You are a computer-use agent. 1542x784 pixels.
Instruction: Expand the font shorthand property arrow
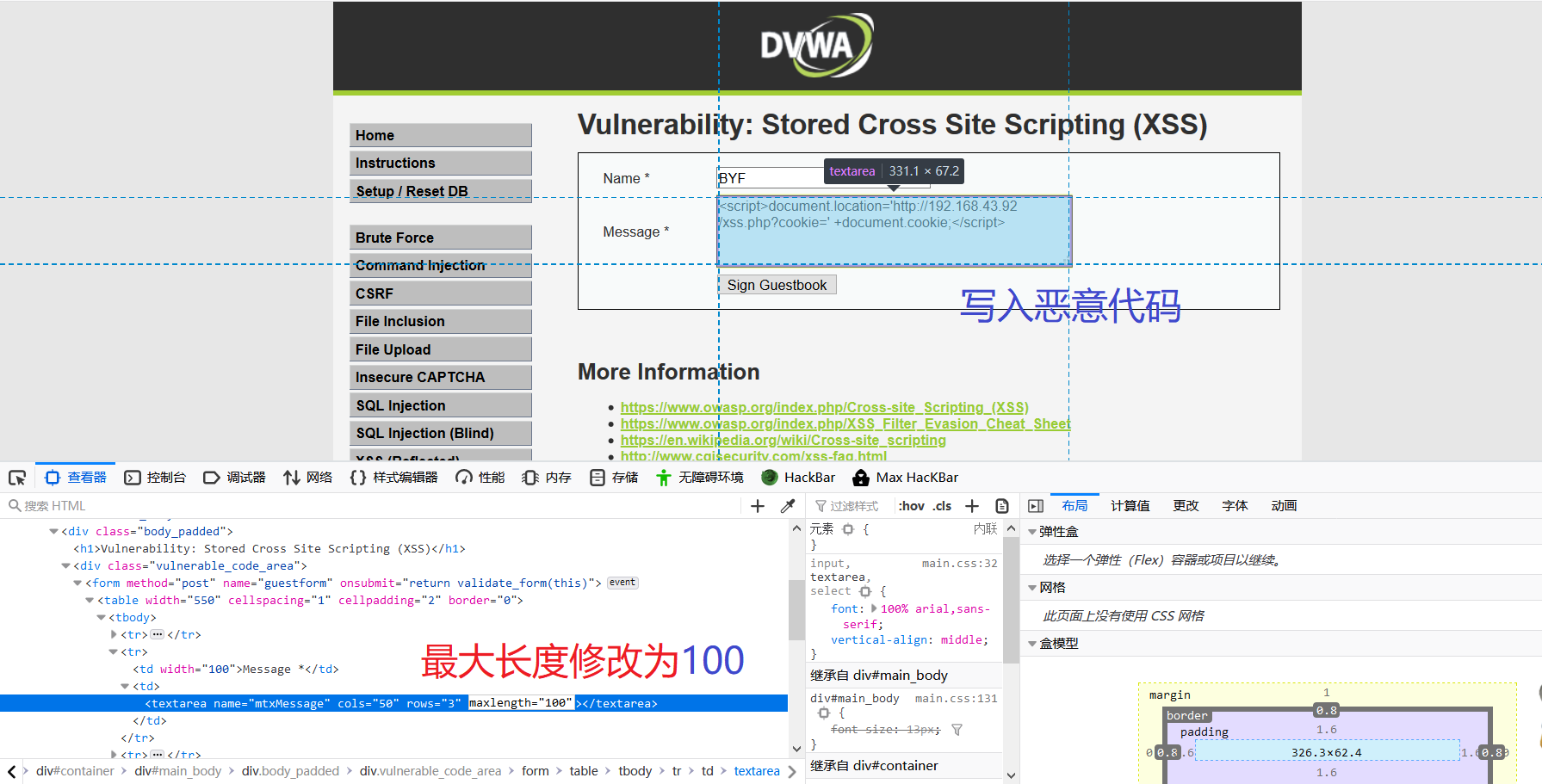[875, 608]
